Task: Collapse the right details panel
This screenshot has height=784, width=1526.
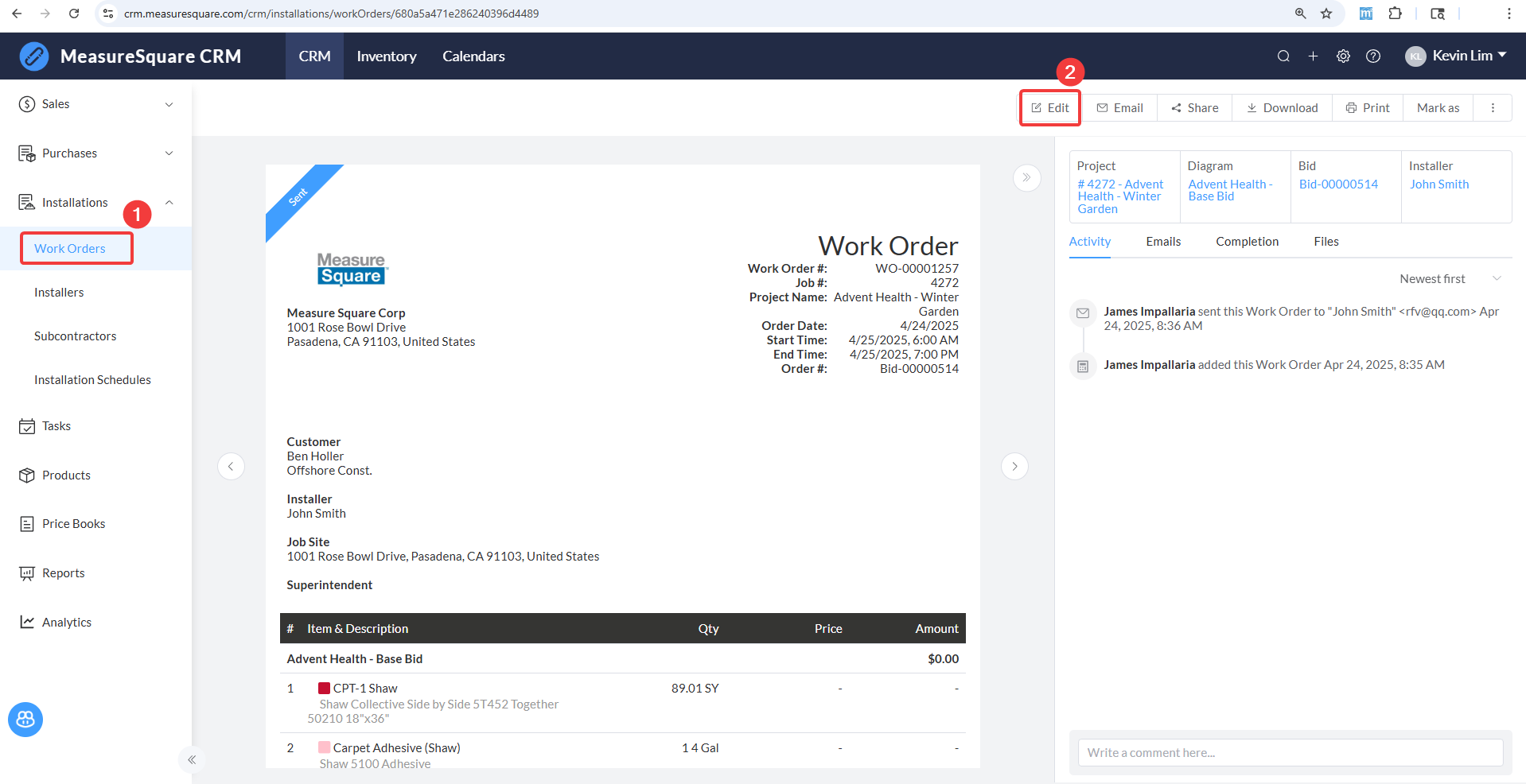Action: pyautogui.click(x=1027, y=177)
